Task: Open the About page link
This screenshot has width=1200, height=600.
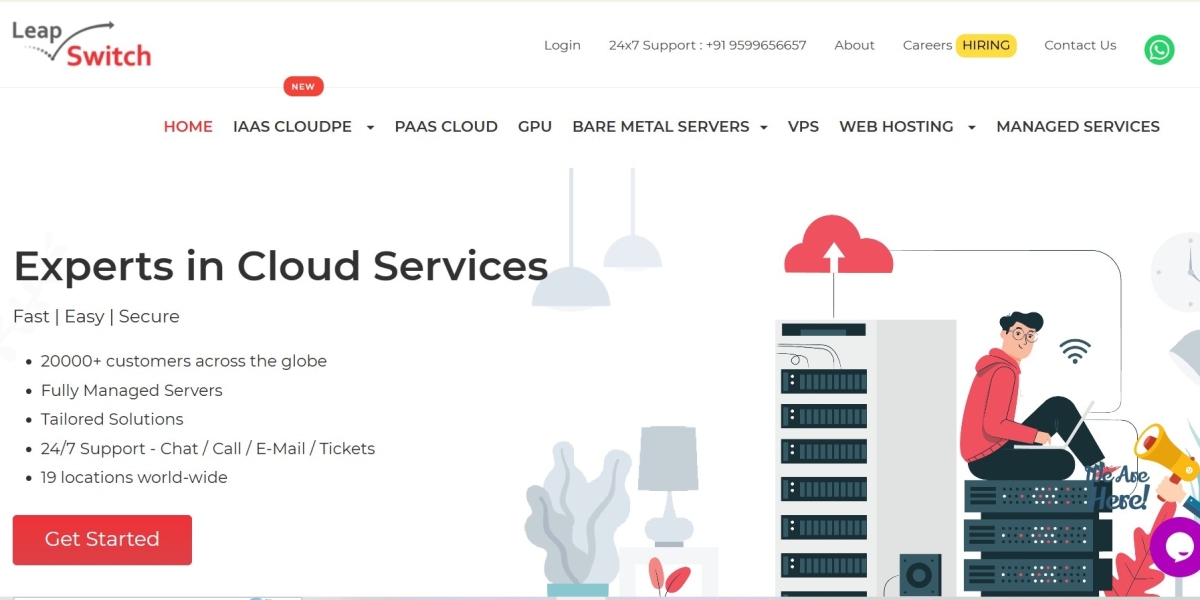Action: pos(854,45)
